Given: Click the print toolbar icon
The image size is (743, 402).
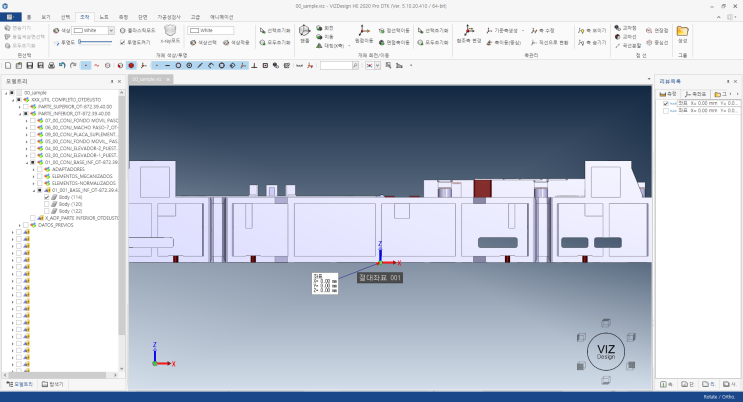Looking at the screenshot, I should 52,65.
